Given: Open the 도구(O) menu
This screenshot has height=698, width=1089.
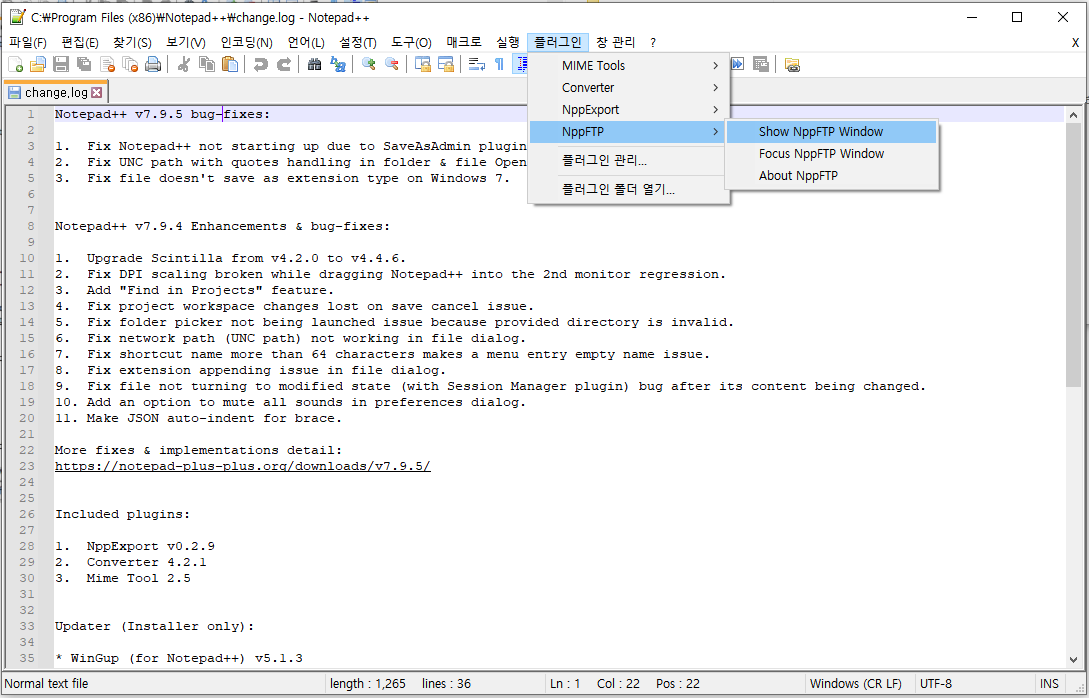Looking at the screenshot, I should (411, 42).
